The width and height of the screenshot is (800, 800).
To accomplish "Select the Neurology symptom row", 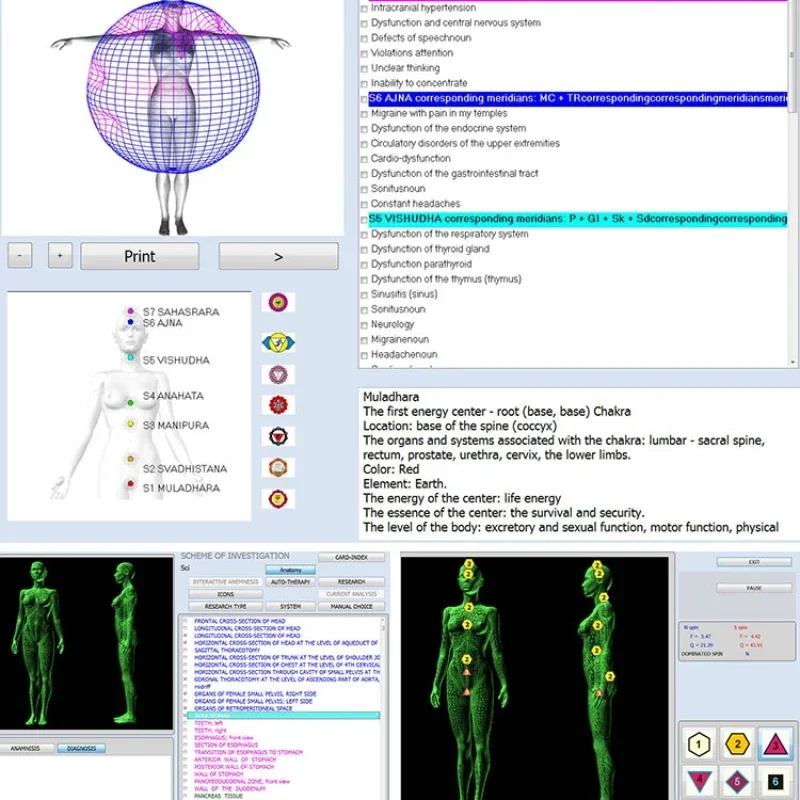I will tap(392, 324).
